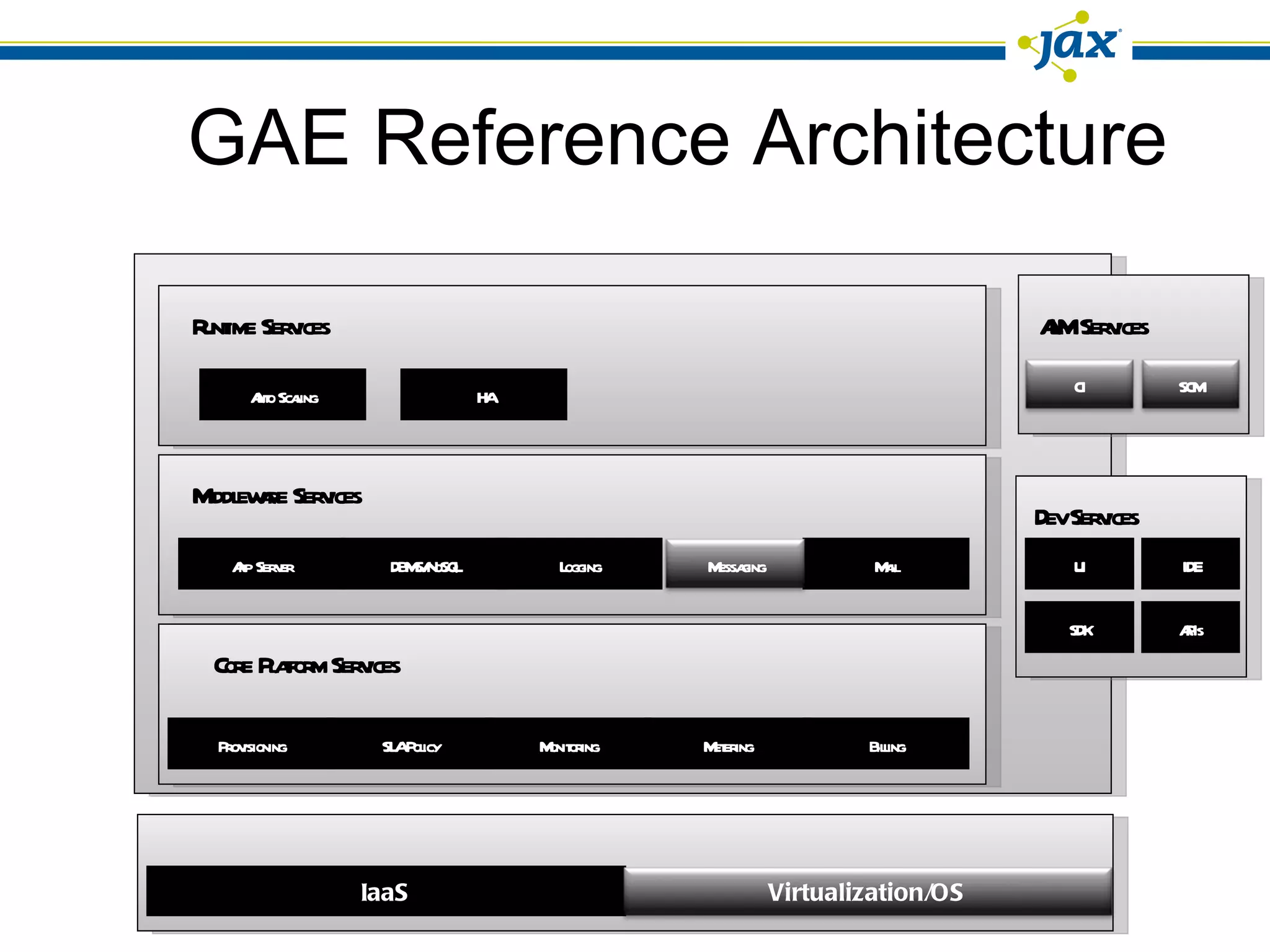Image resolution: width=1270 pixels, height=952 pixels.
Task: Select the UI box in Dev Services
Action: 1080,564
